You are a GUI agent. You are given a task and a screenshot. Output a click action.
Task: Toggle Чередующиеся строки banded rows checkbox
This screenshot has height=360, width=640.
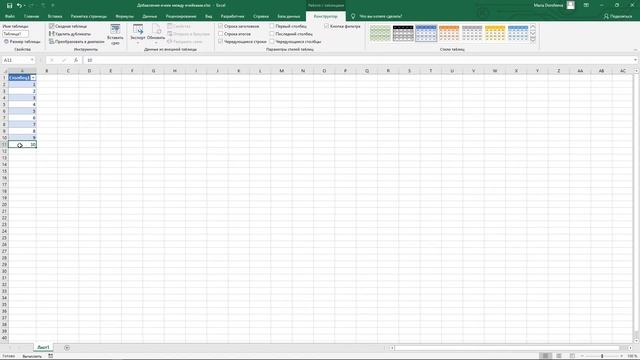220,42
